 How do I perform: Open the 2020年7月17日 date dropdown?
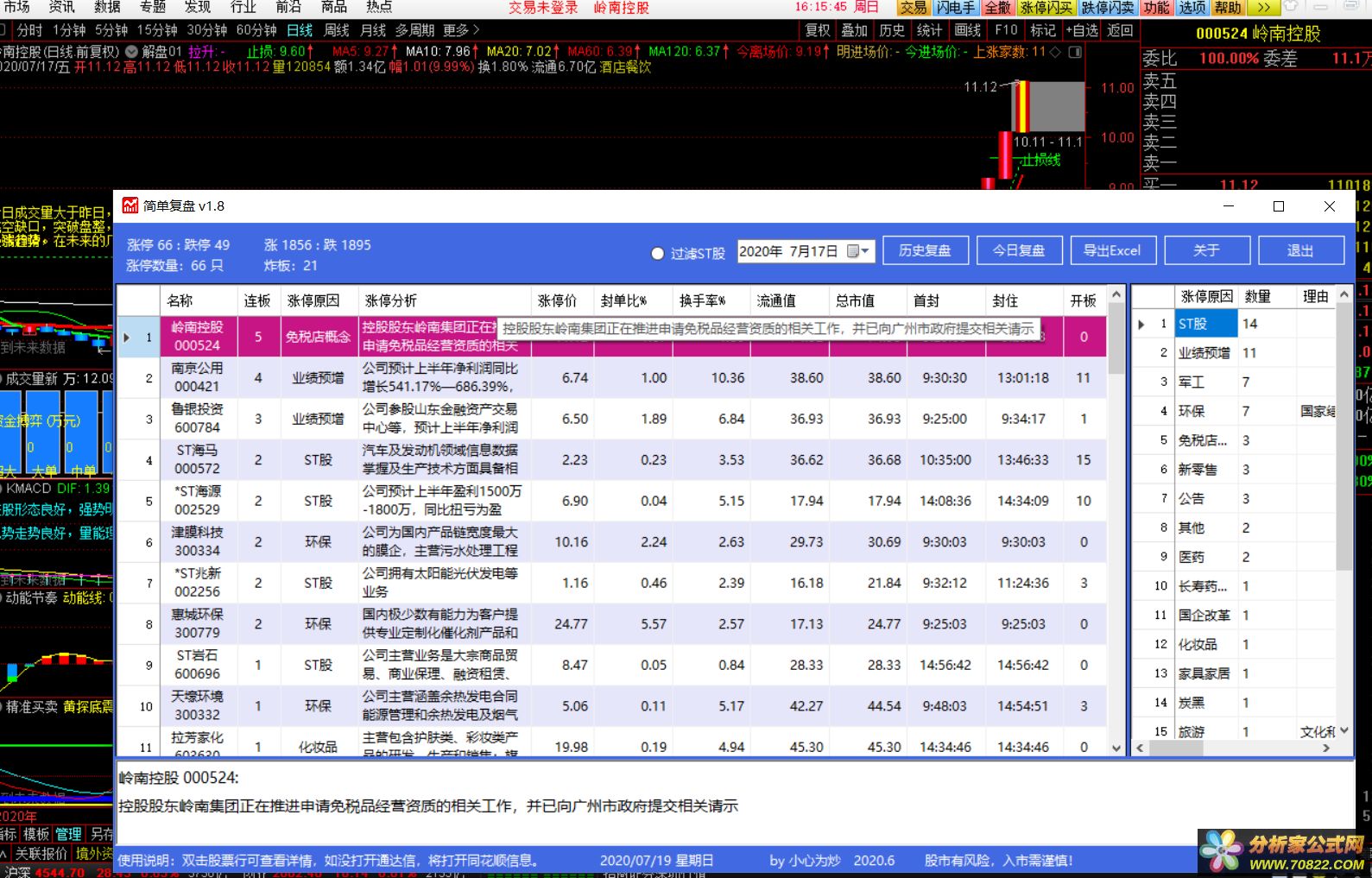click(x=866, y=251)
